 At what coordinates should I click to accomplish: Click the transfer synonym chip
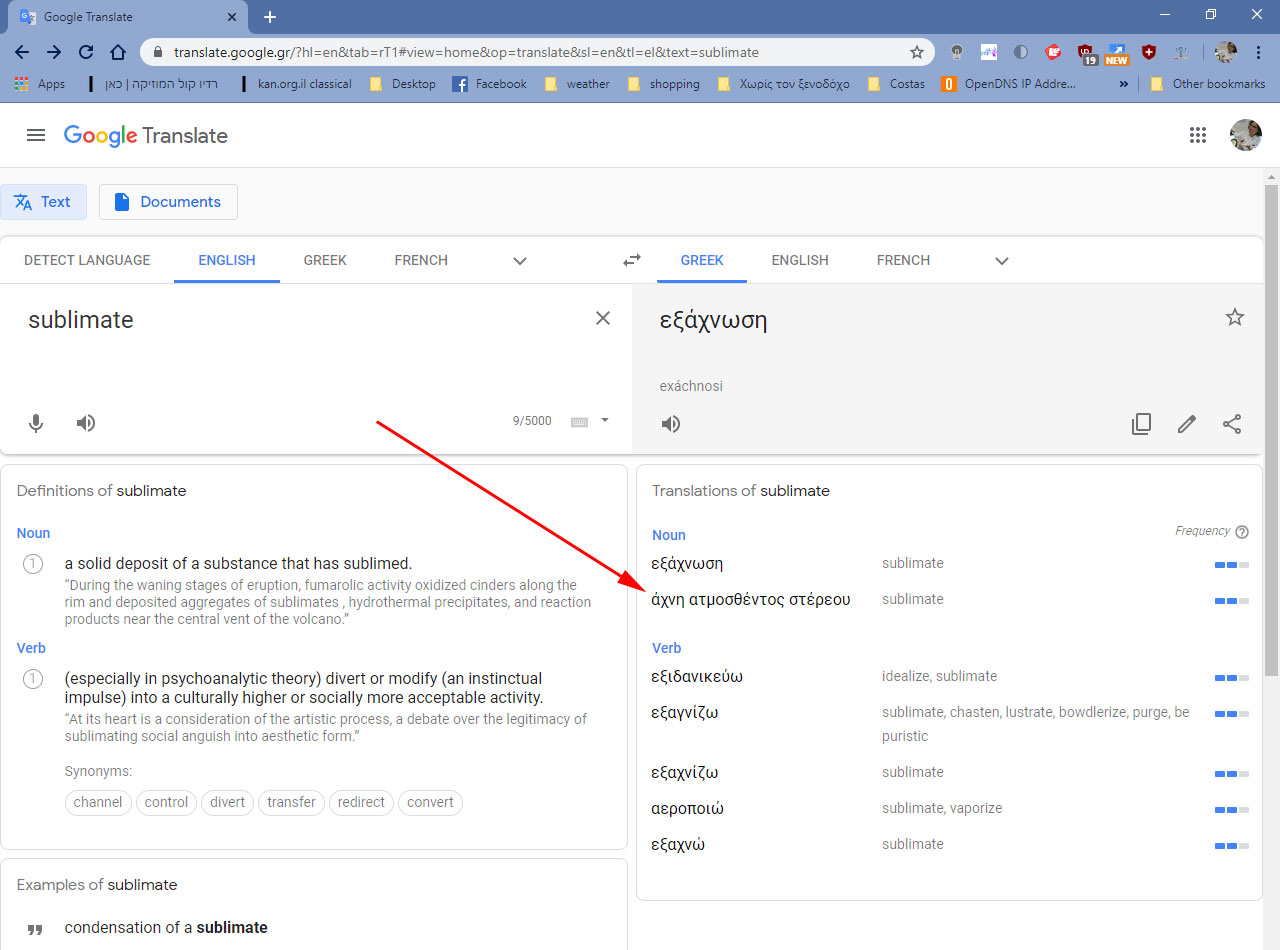pyautogui.click(x=291, y=802)
